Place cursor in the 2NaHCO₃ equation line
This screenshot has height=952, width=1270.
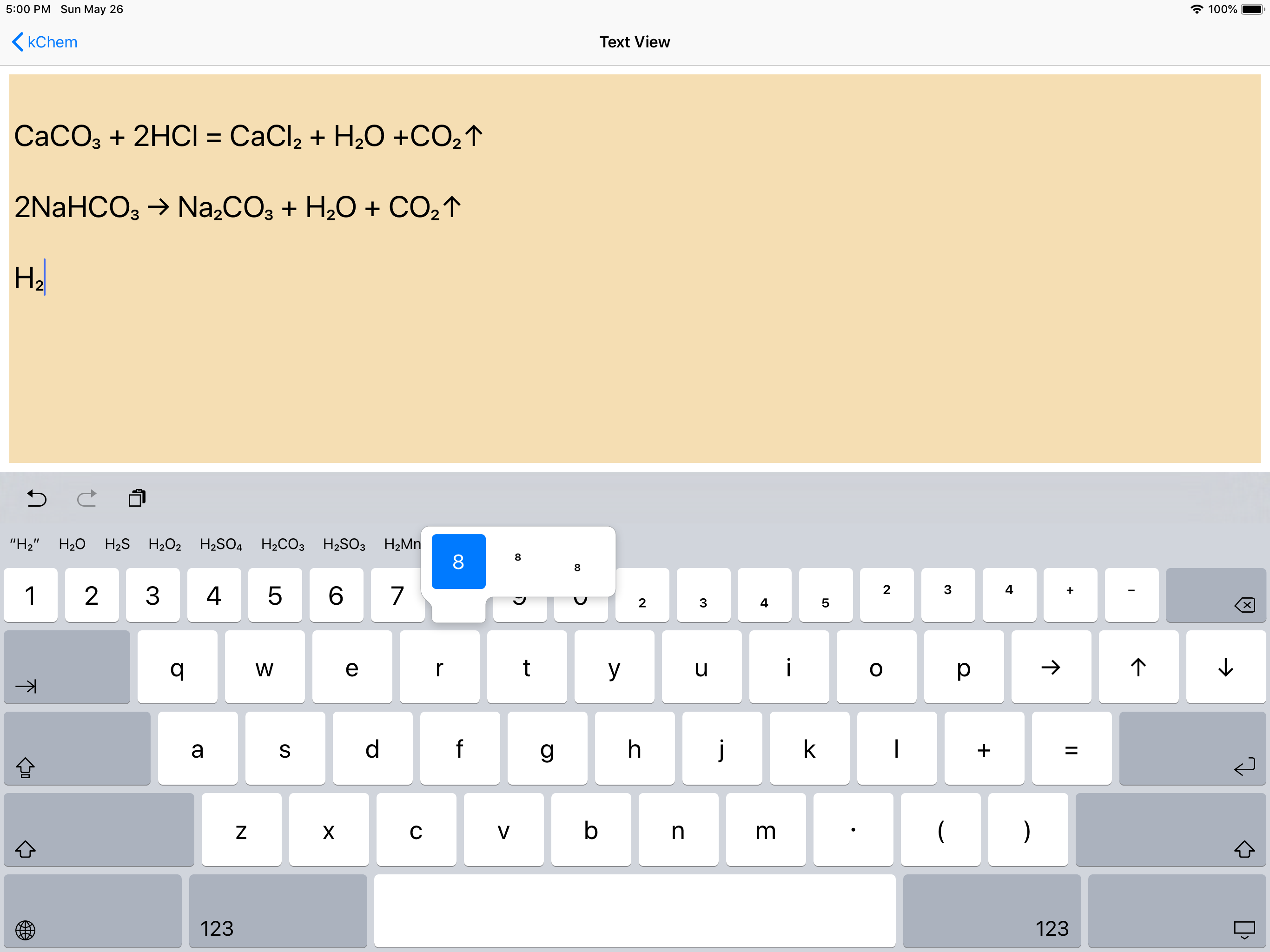[238, 207]
